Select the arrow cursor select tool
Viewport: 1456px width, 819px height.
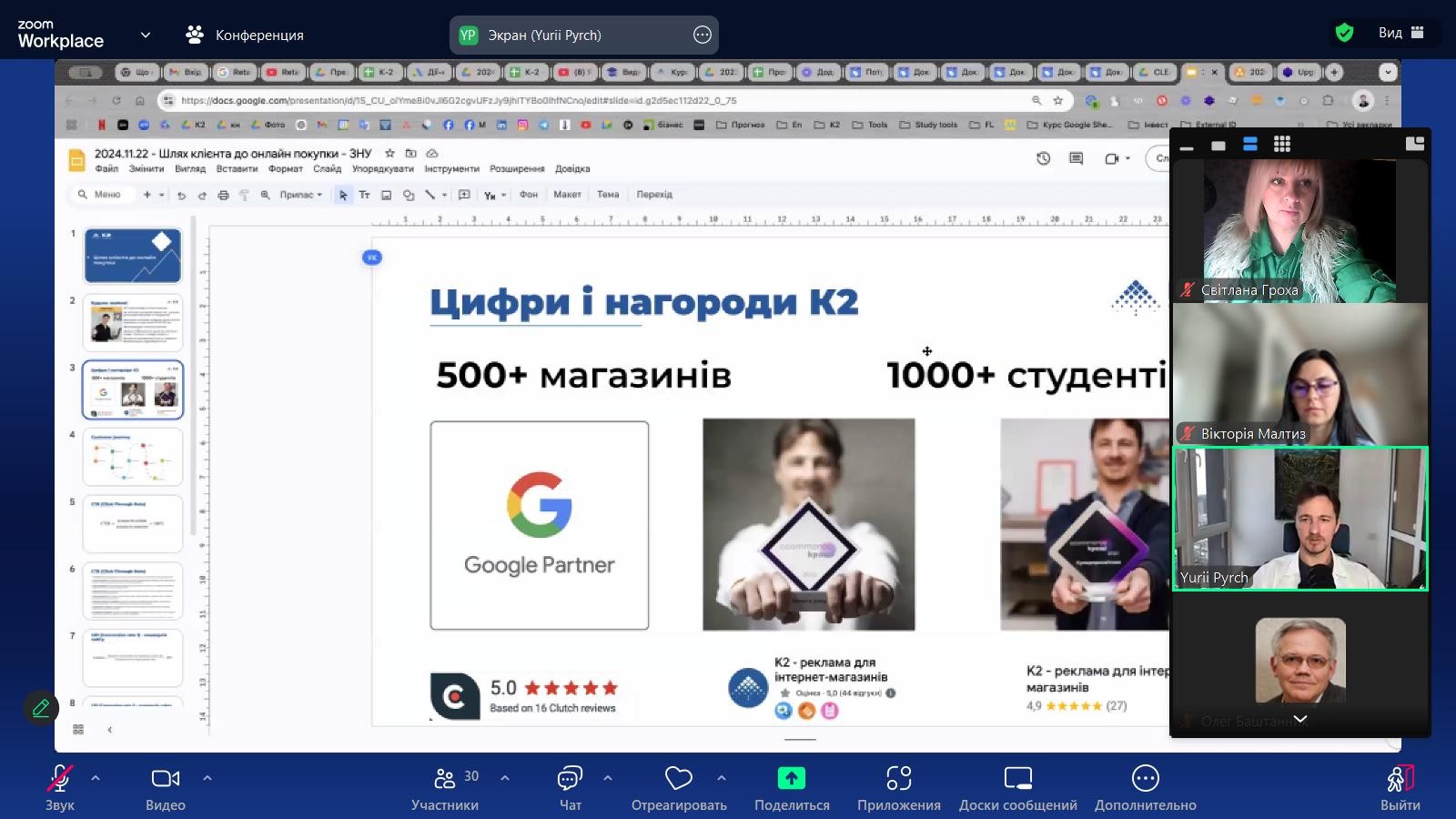[343, 195]
